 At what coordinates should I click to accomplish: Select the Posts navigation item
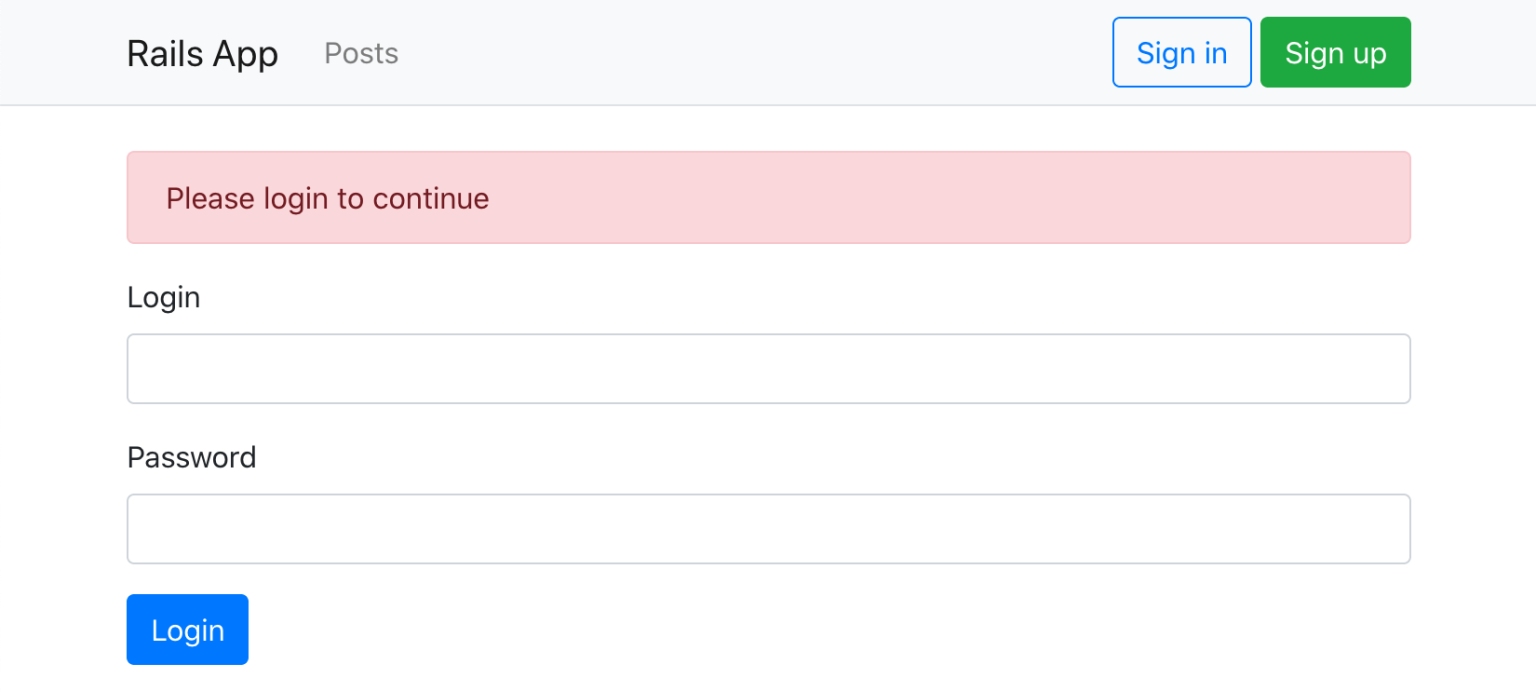pos(361,54)
